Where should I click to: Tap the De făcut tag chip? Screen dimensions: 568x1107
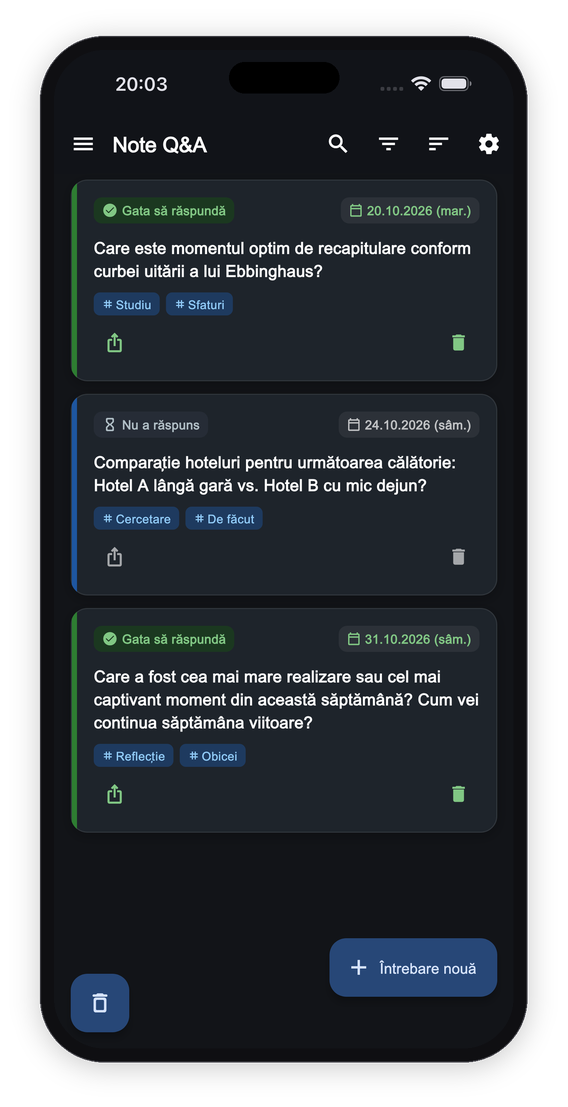(x=224, y=519)
